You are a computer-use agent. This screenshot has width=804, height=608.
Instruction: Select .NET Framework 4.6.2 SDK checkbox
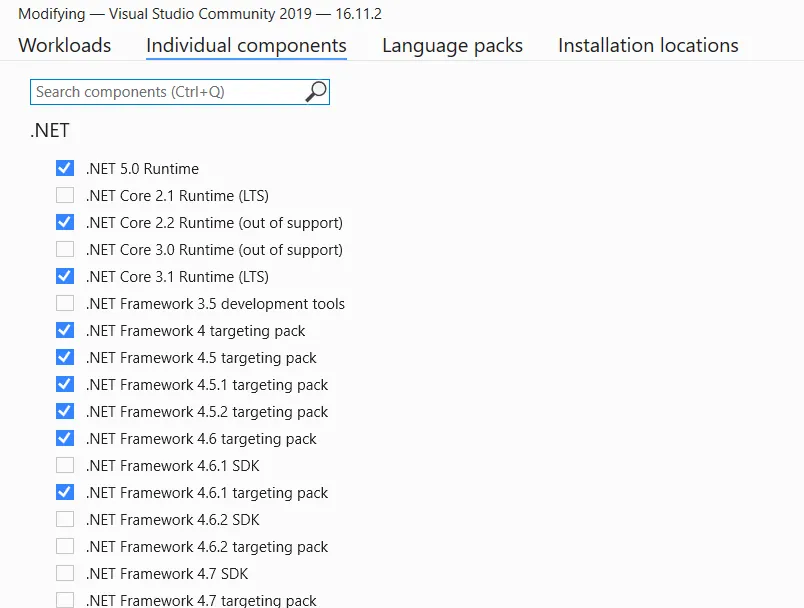tap(65, 519)
